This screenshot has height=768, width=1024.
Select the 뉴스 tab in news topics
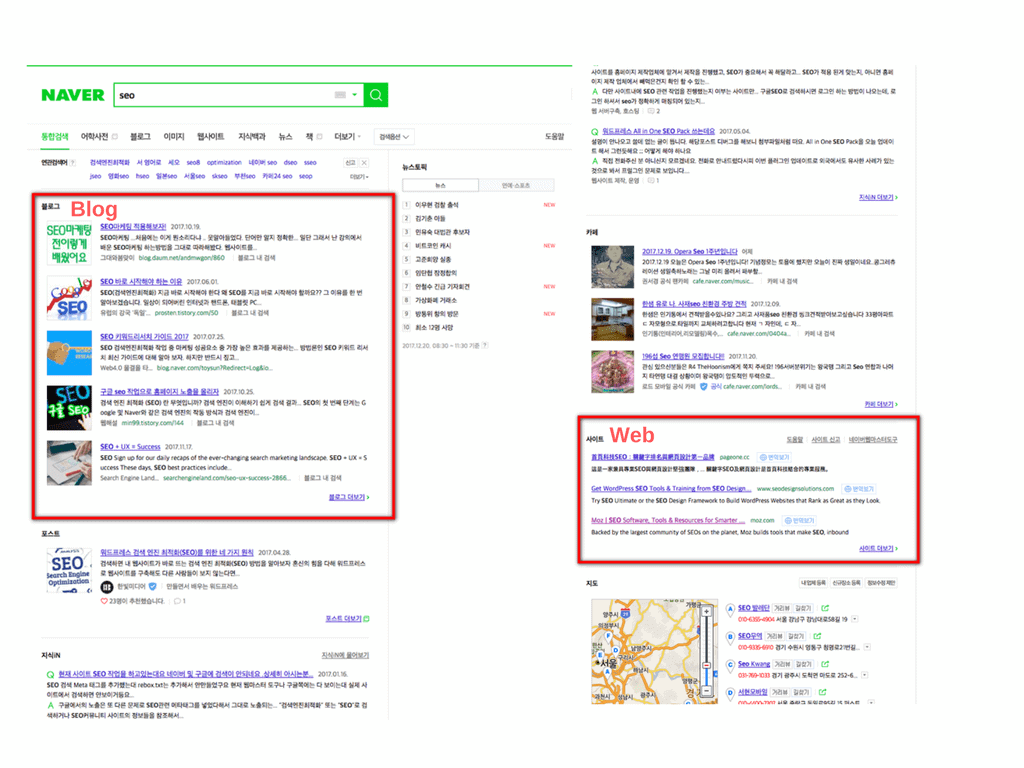pos(440,185)
